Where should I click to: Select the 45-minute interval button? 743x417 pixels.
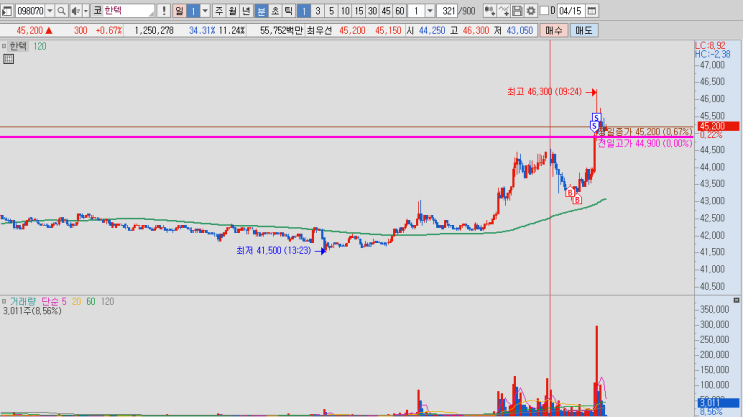point(386,10)
